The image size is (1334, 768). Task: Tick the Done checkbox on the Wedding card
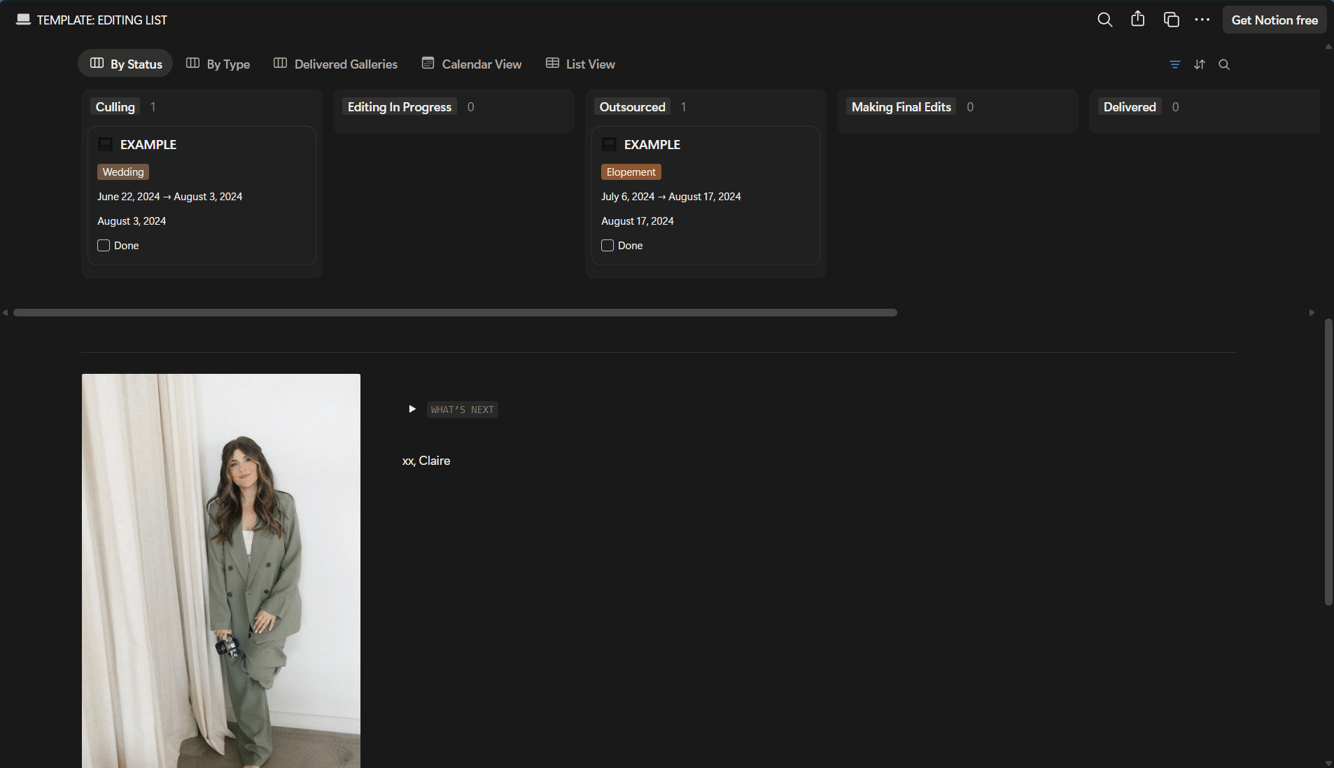(x=103, y=245)
